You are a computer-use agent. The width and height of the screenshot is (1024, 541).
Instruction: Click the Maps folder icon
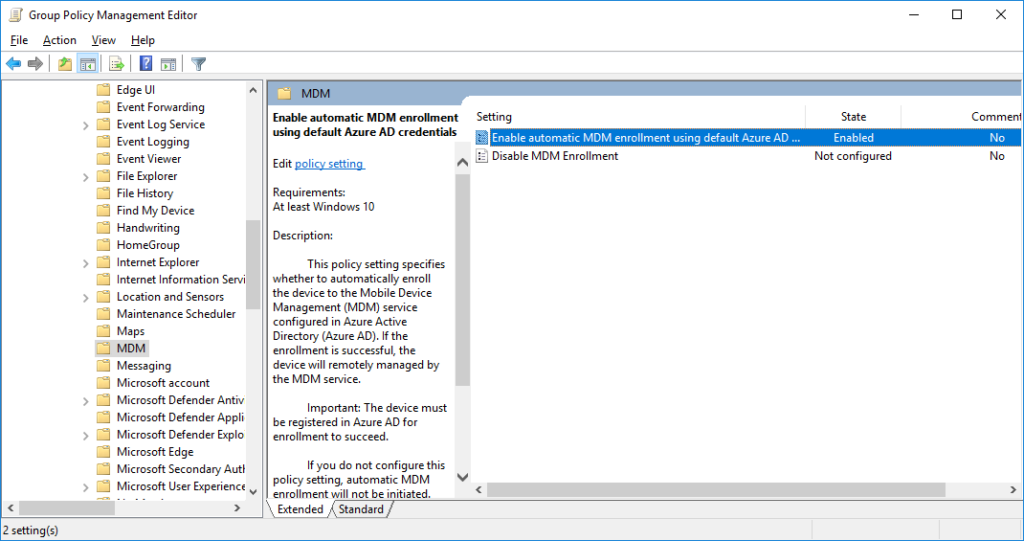[x=103, y=331]
